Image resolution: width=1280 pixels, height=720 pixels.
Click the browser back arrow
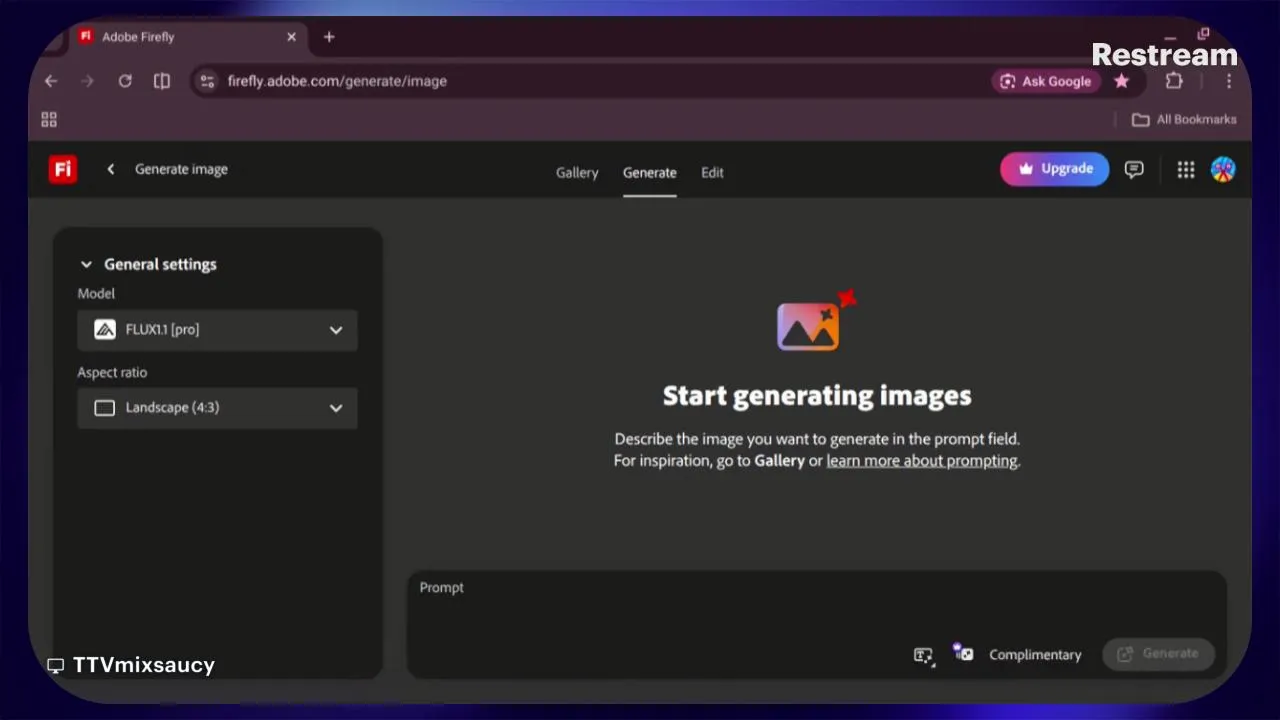pyautogui.click(x=51, y=81)
